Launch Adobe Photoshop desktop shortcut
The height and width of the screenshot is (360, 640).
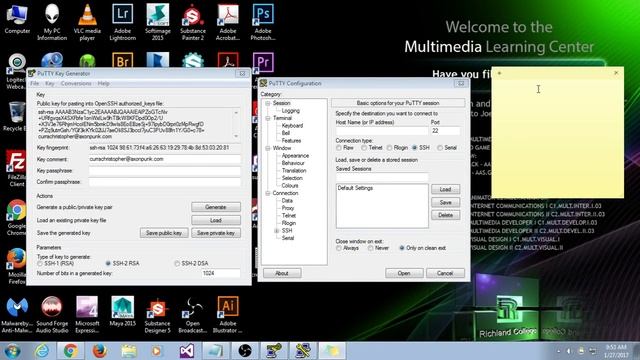click(x=263, y=22)
